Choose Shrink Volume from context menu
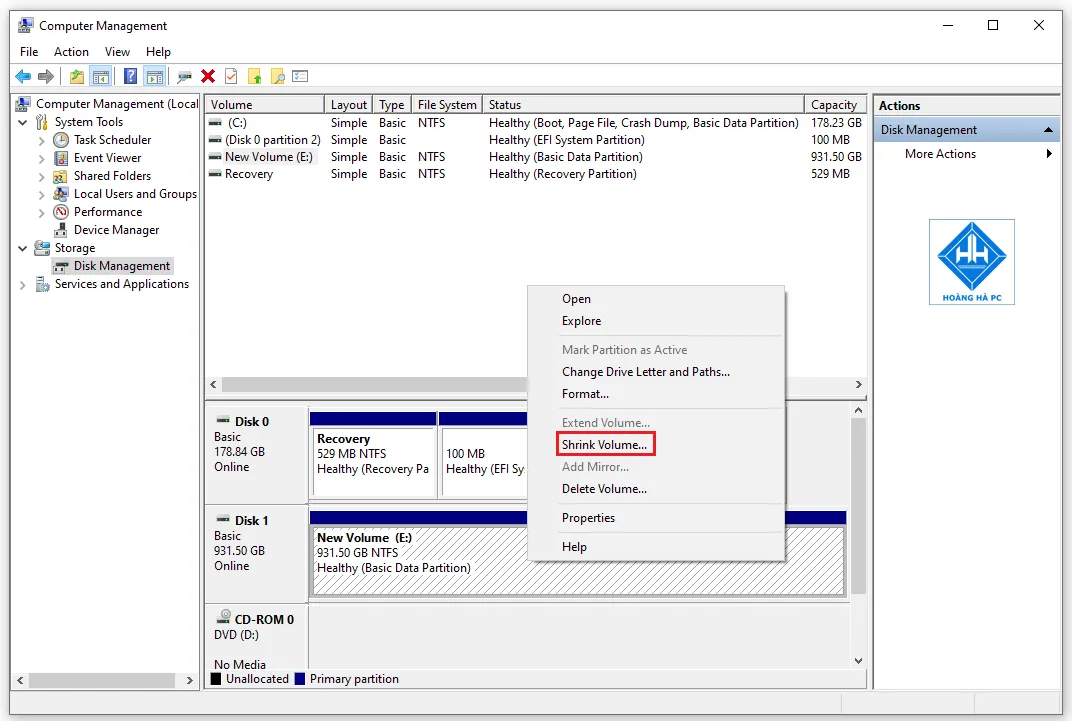 coord(604,445)
